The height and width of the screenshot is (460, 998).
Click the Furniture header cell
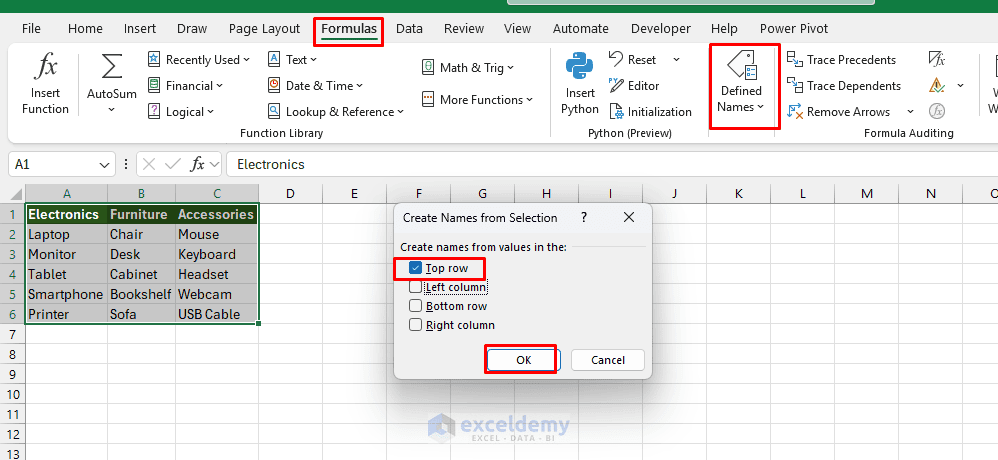(141, 214)
